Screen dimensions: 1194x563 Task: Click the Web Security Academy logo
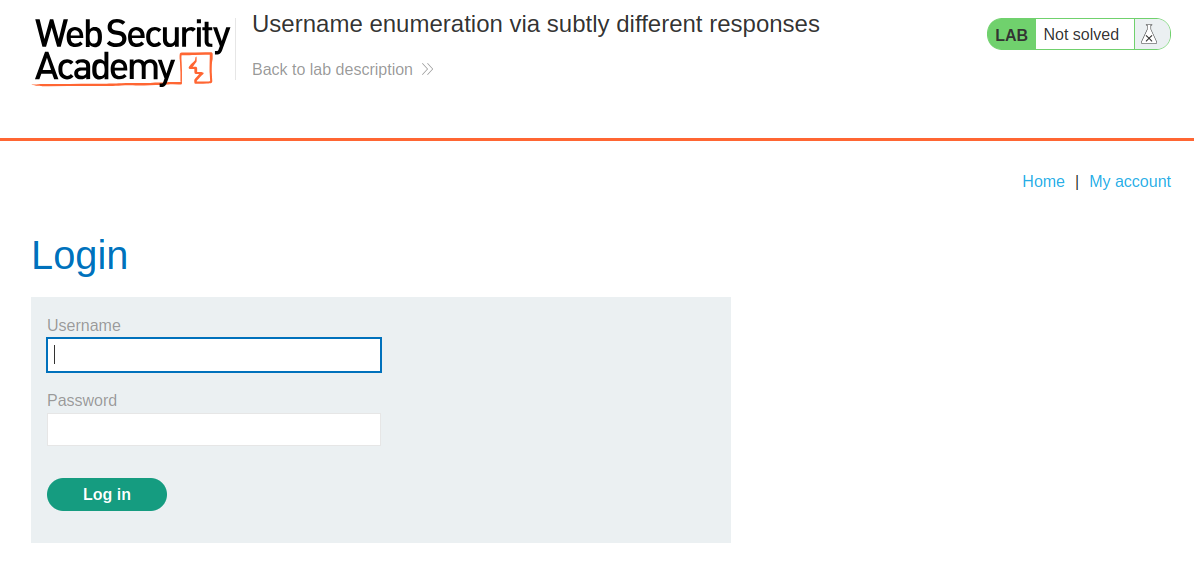coord(132,51)
